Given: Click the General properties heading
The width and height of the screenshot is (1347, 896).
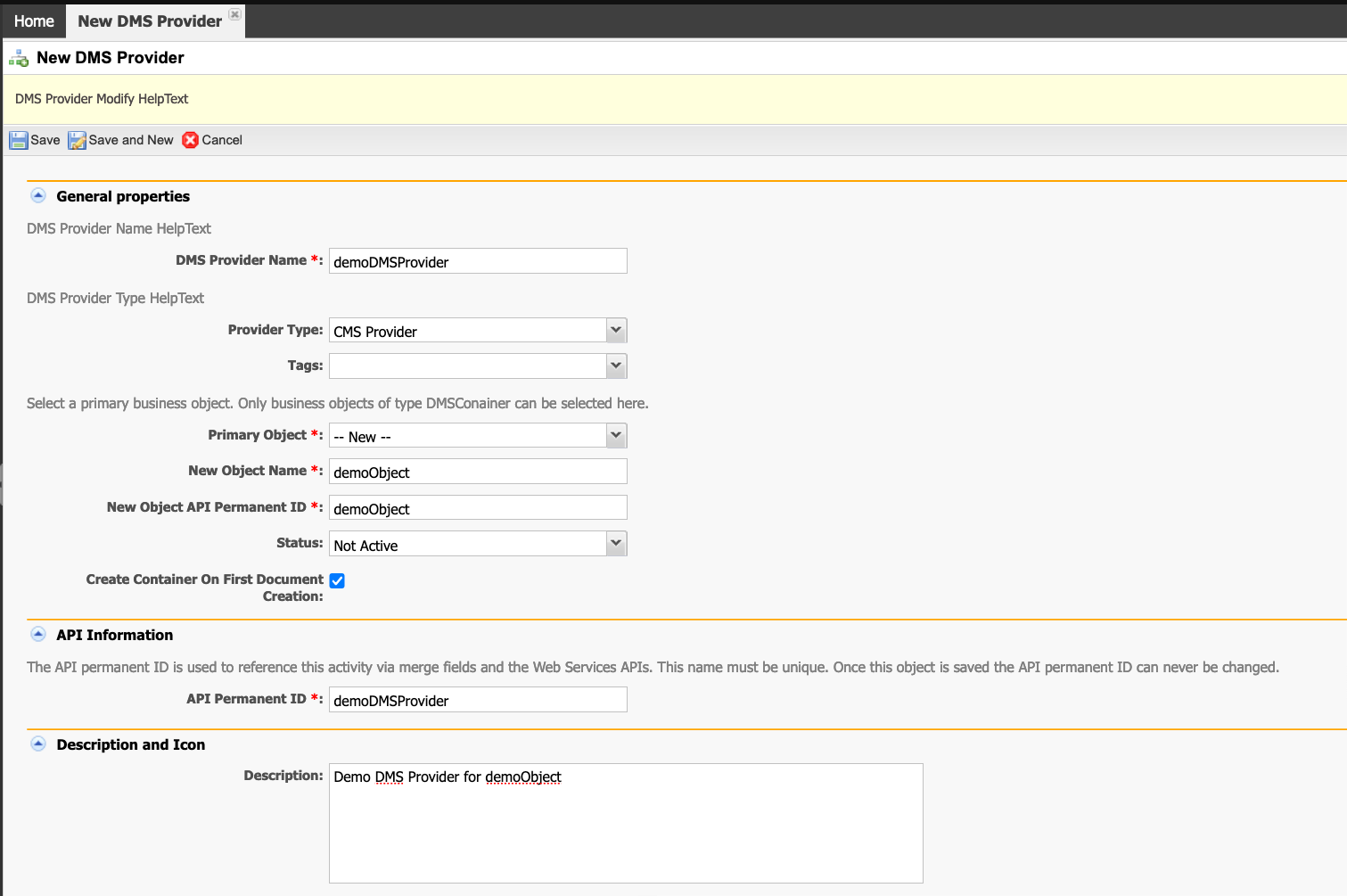Looking at the screenshot, I should 123,196.
